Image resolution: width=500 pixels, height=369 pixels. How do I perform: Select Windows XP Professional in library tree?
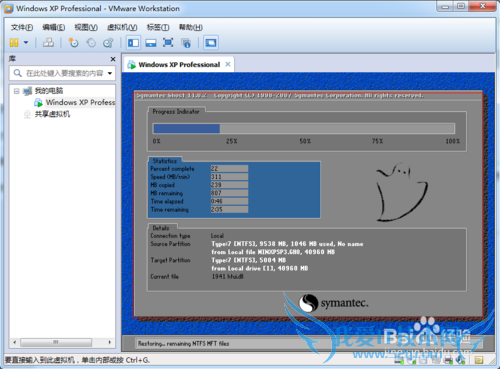(80, 102)
